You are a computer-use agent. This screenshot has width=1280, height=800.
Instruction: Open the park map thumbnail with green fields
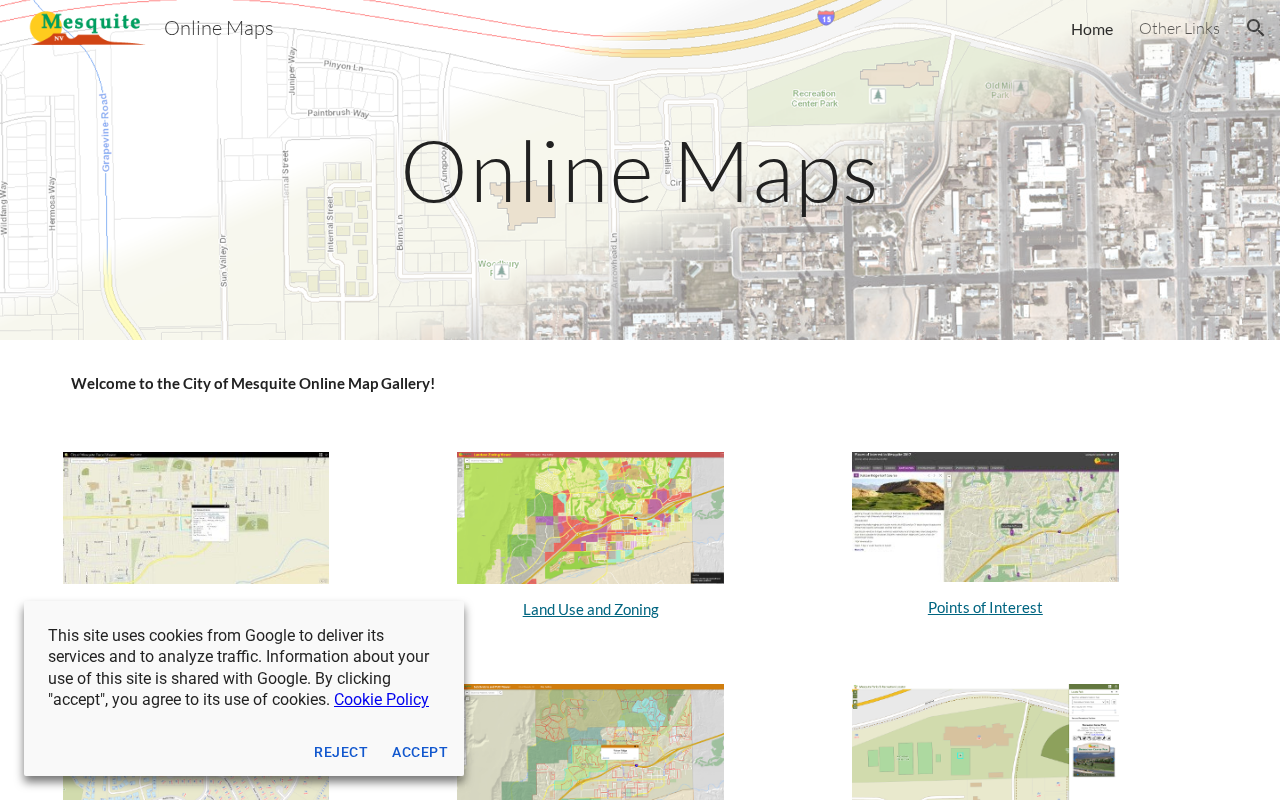984,741
